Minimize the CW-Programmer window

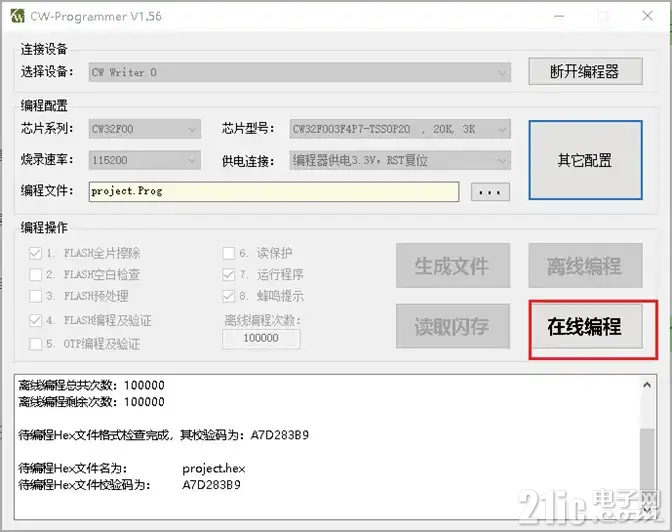click(x=558, y=16)
